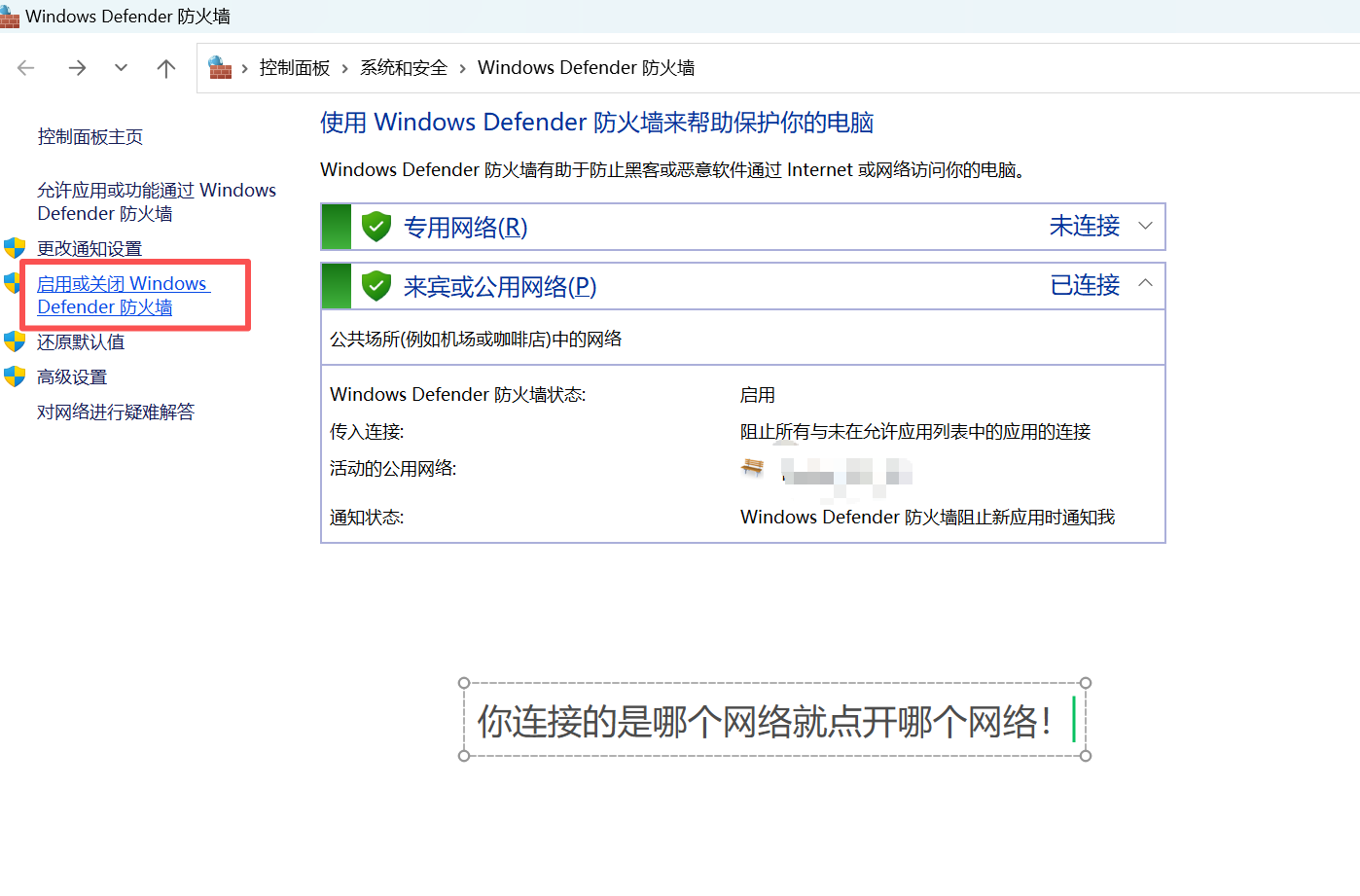The width and height of the screenshot is (1360, 896).
Task: Click inside the text box reading 你连接的是哪个网络就点开哪个网络
Action: (x=773, y=720)
